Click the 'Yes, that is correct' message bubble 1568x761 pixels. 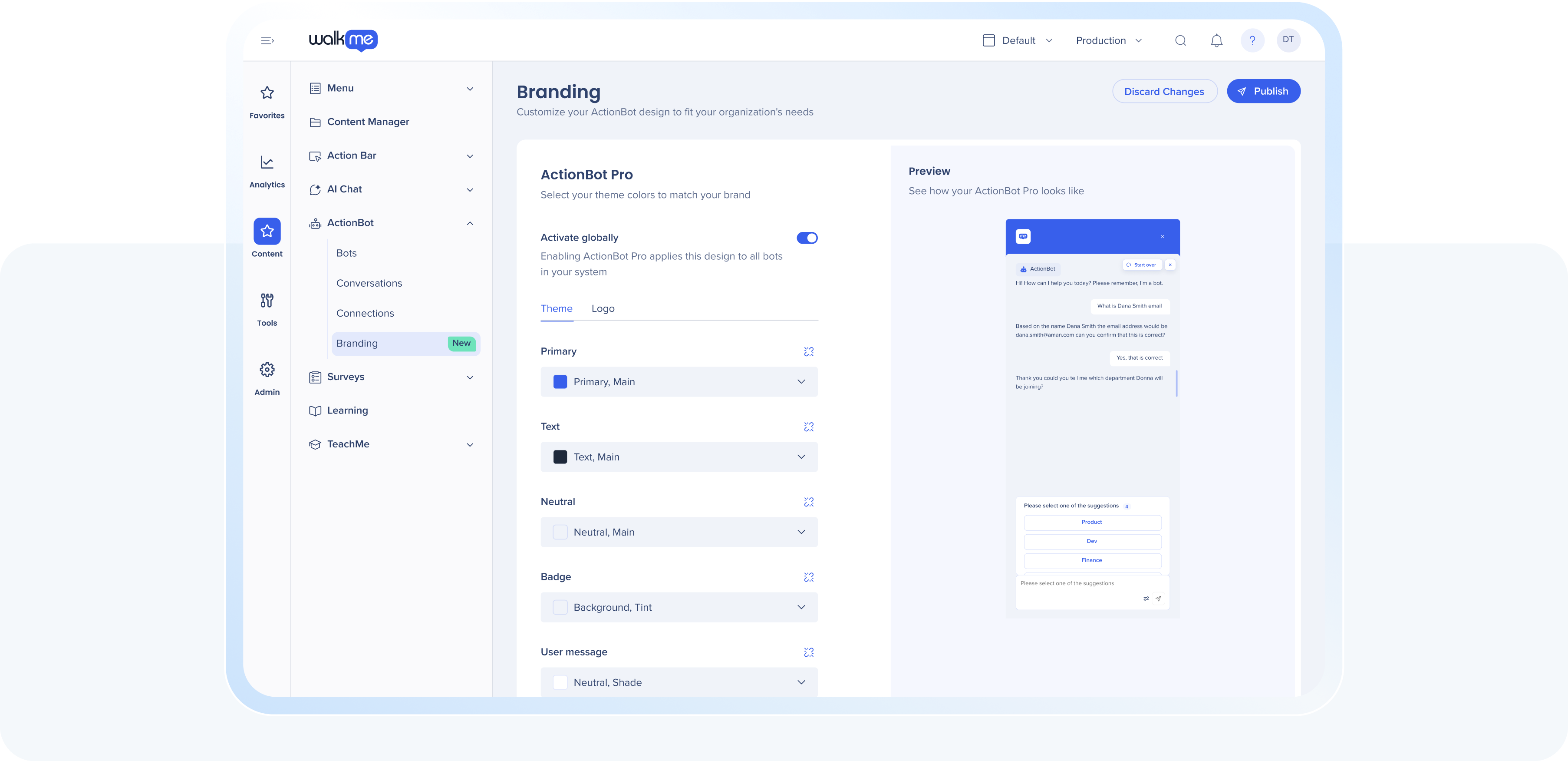(1139, 358)
